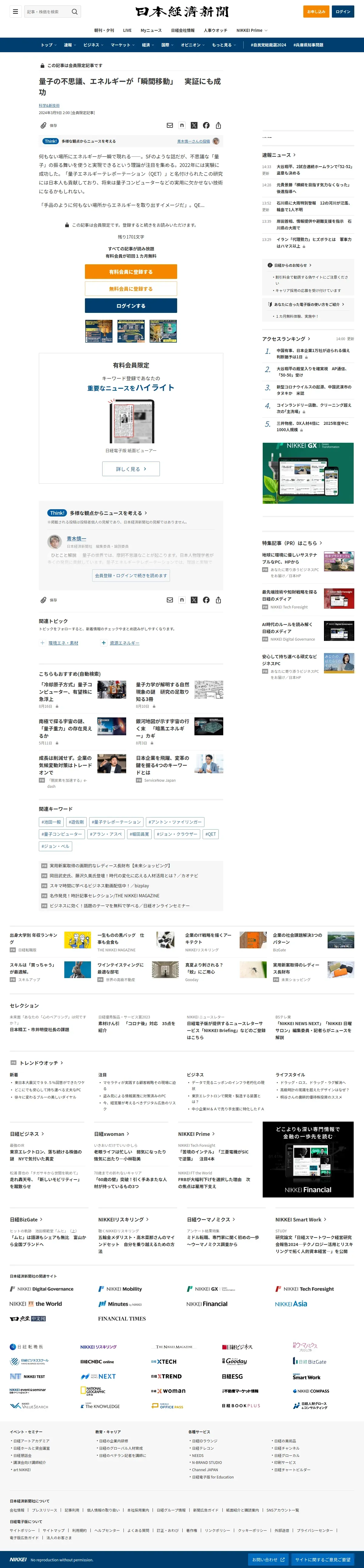Open the 日経xwoman logo in the footer grid
This screenshot has width=364, height=1568.
point(169,1391)
